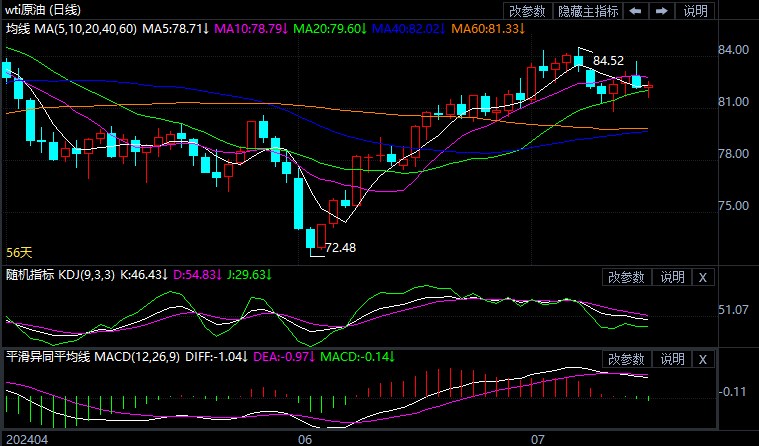
Task: Click the lowest candlestick near 72.48
Action: tap(310, 239)
